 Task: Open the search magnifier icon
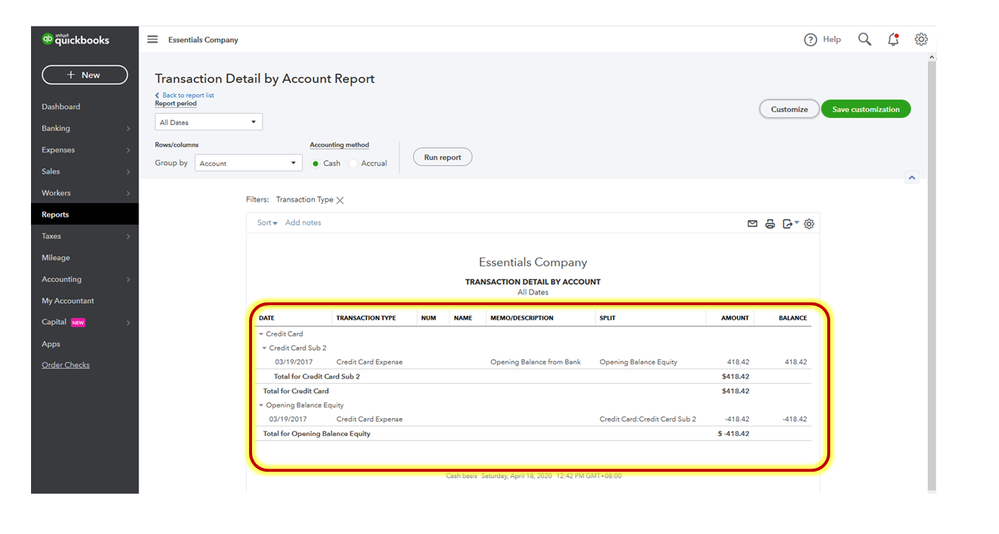[x=864, y=40]
